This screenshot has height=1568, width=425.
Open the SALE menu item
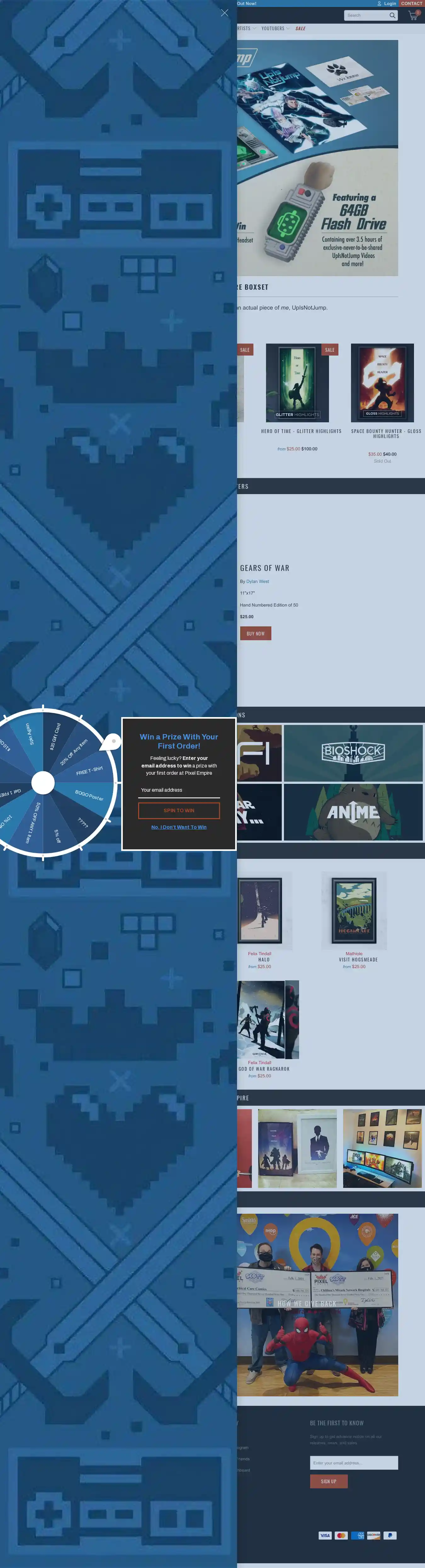[300, 29]
